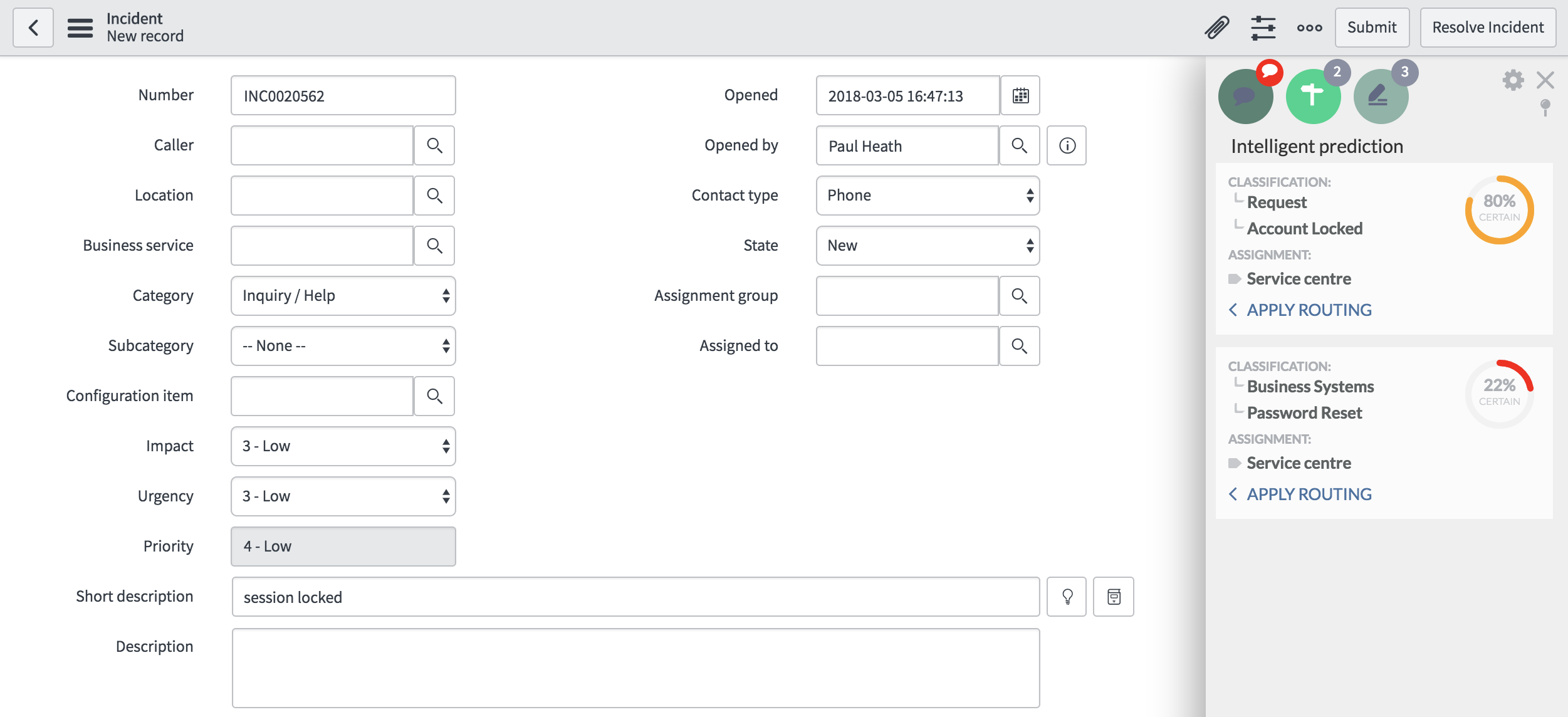Screen dimensions: 1568x717
Task: Open the hamburger form context menu
Action: 80,28
